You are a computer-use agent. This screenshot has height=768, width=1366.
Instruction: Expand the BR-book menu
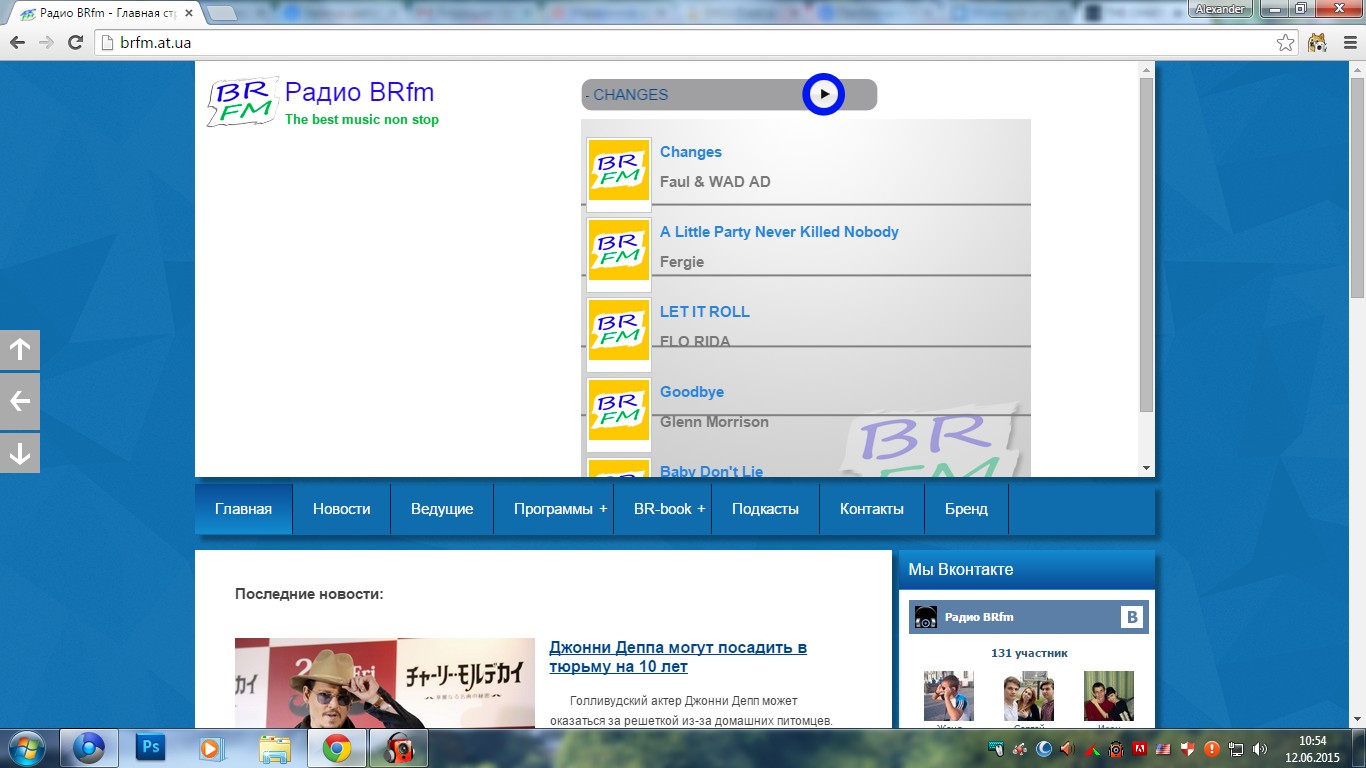pos(662,509)
